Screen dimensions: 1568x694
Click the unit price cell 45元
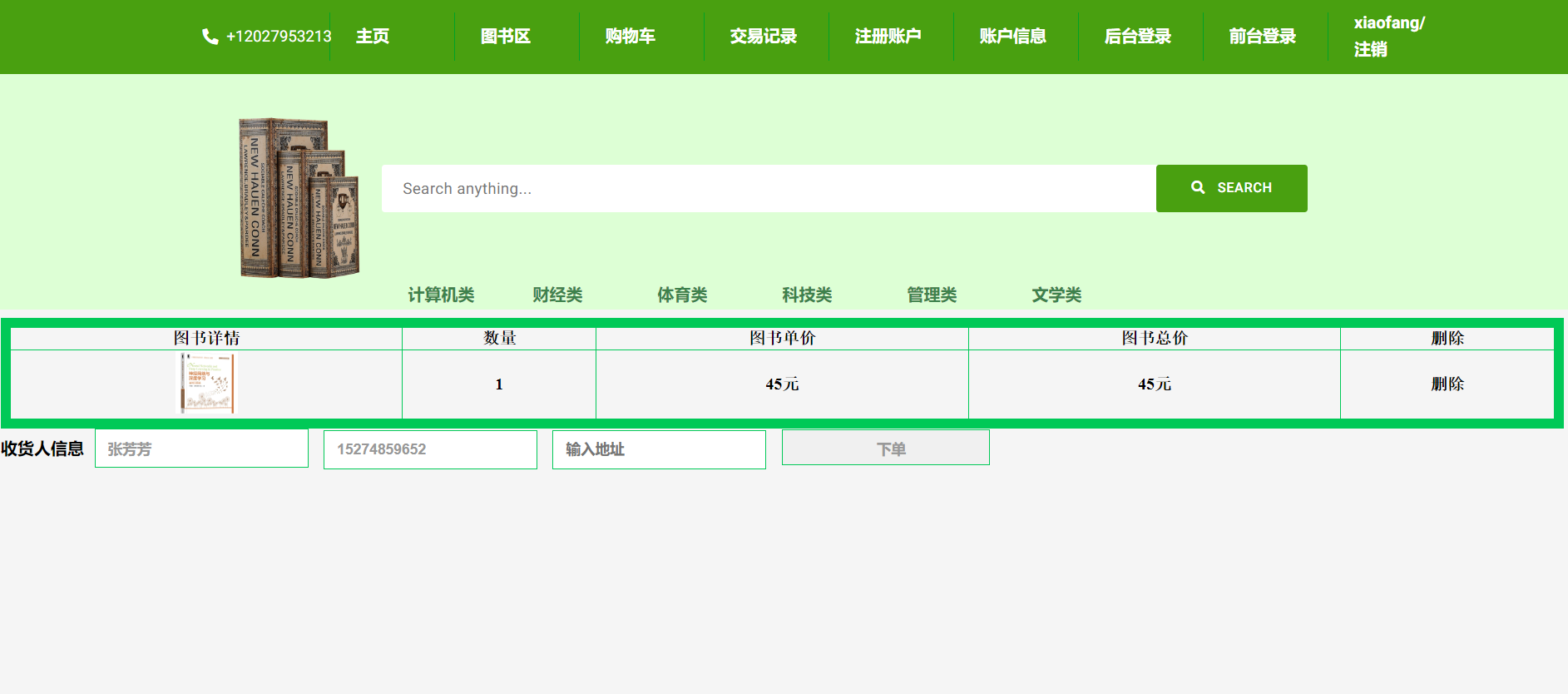[x=782, y=384]
